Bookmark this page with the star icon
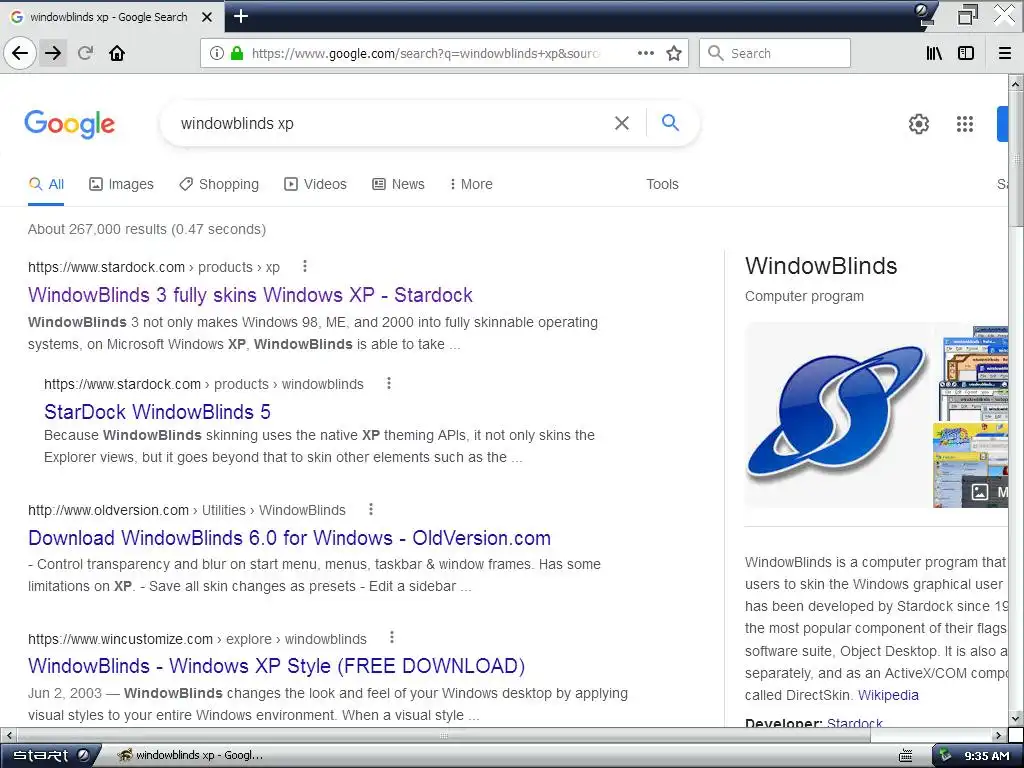 (674, 53)
